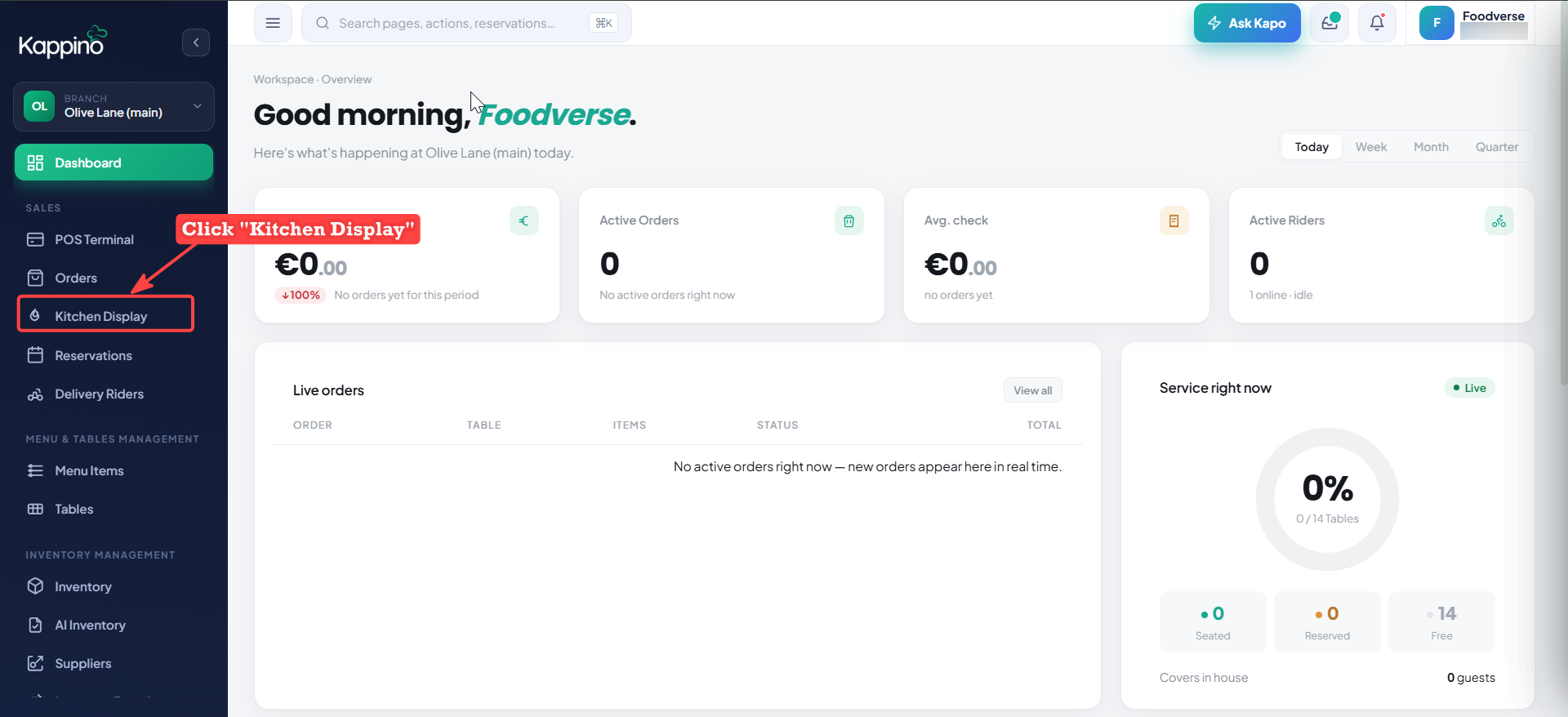The image size is (1568, 717).
Task: Click the Foodverse account name
Action: click(1494, 16)
